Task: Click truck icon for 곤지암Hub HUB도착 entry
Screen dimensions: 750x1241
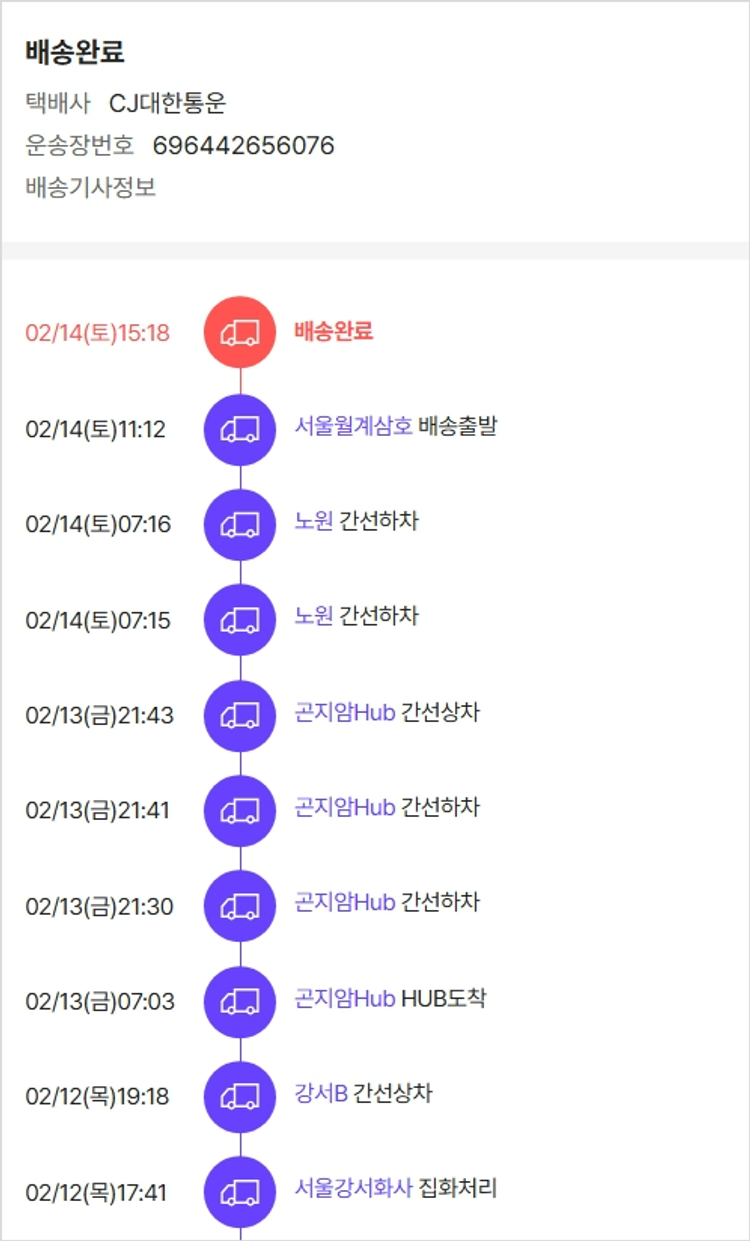Action: click(x=240, y=1001)
